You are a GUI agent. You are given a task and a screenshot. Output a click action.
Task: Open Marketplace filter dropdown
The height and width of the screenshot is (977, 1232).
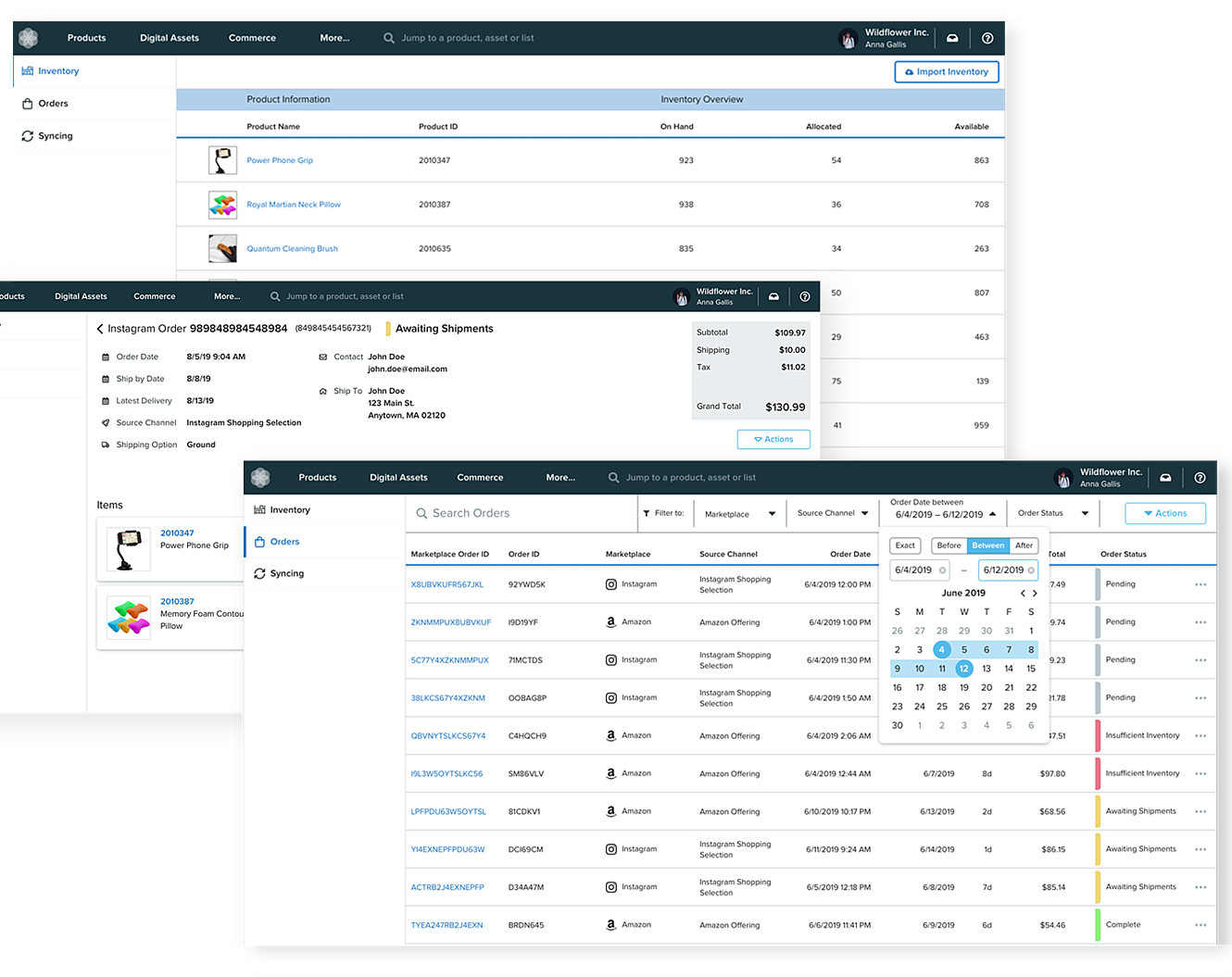tap(739, 514)
